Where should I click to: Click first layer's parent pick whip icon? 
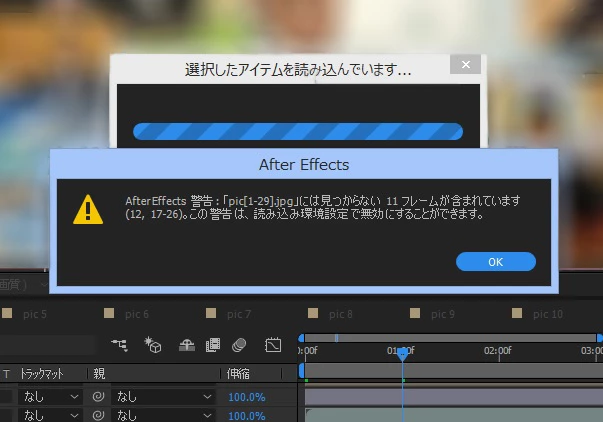98,397
